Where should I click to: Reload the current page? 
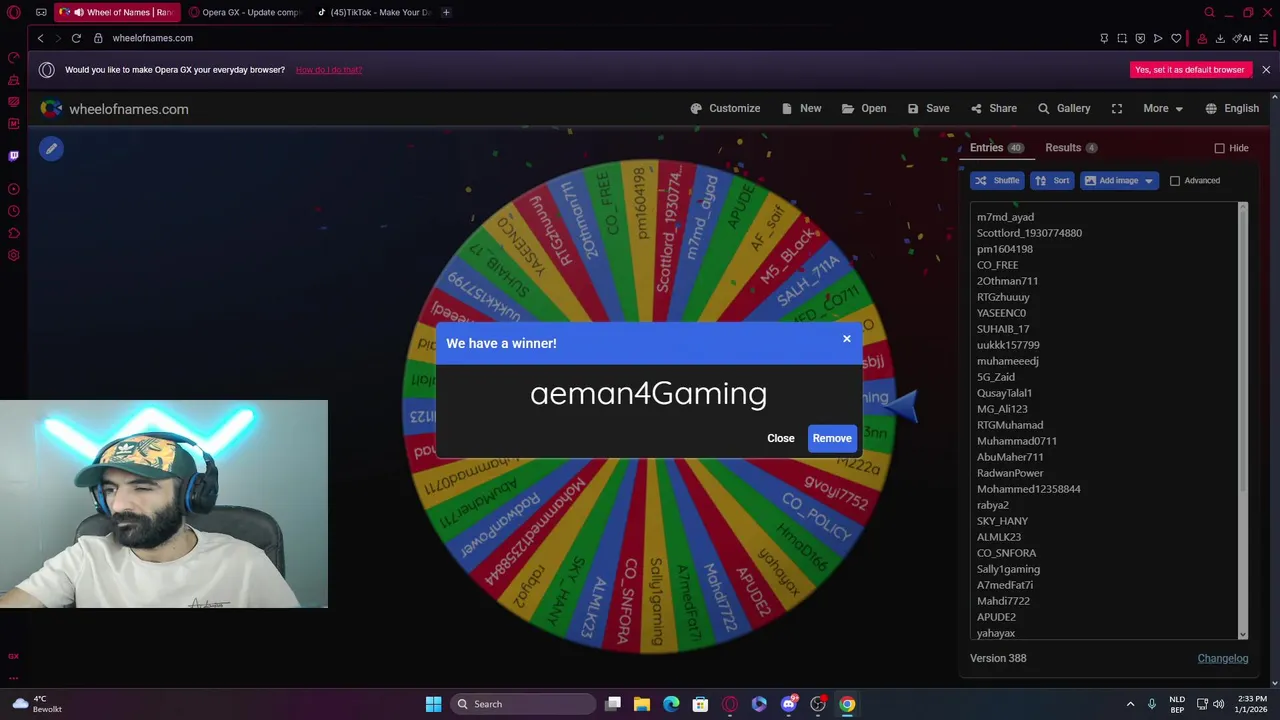[76, 38]
